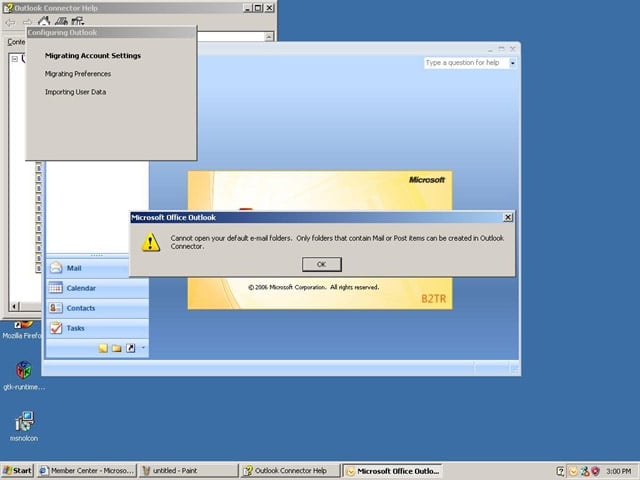The height and width of the screenshot is (480, 640).
Task: Click the Folder List icon in navigation pane
Action: [117, 348]
